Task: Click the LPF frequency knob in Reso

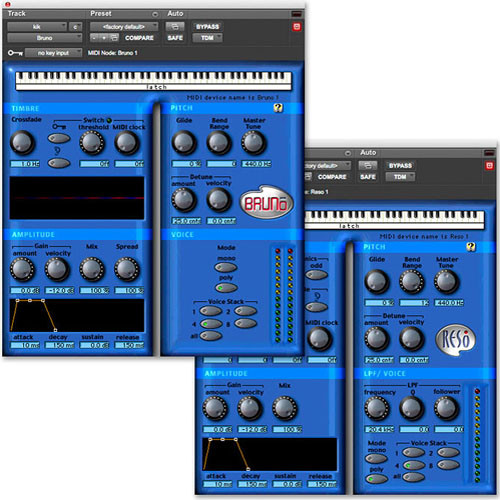Action: point(377,408)
